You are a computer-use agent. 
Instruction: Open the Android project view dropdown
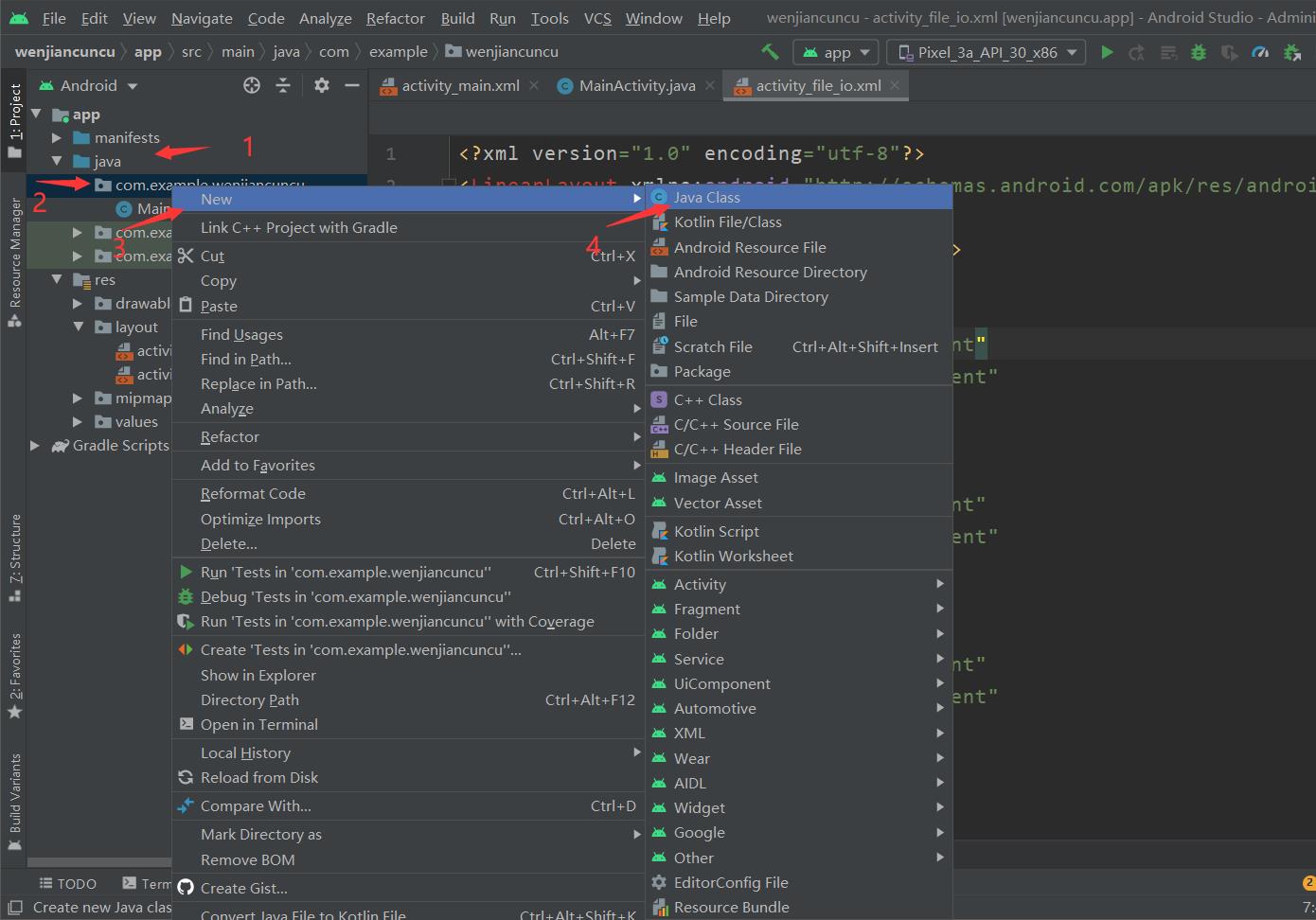coord(88,85)
